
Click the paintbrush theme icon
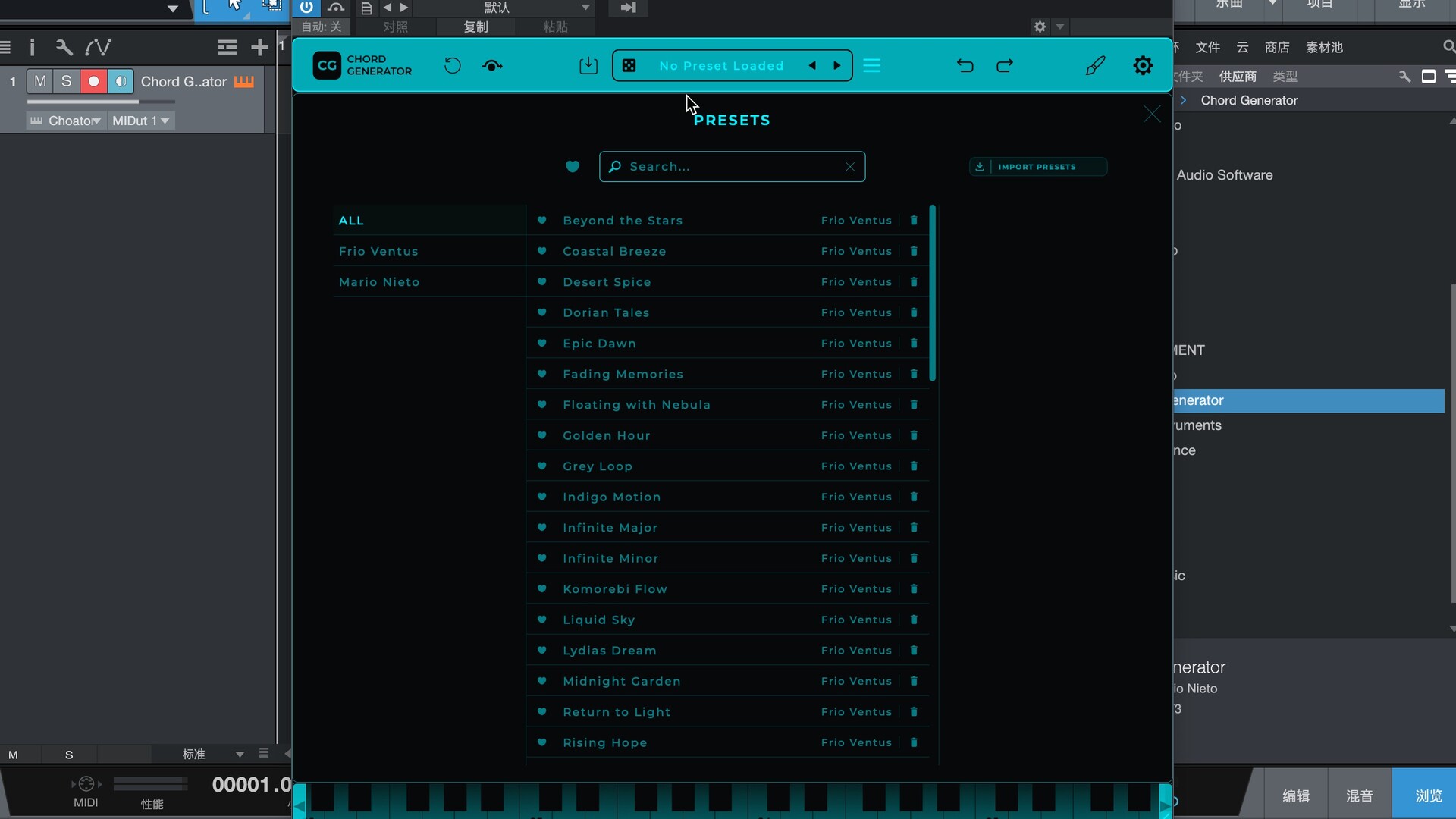(x=1095, y=66)
